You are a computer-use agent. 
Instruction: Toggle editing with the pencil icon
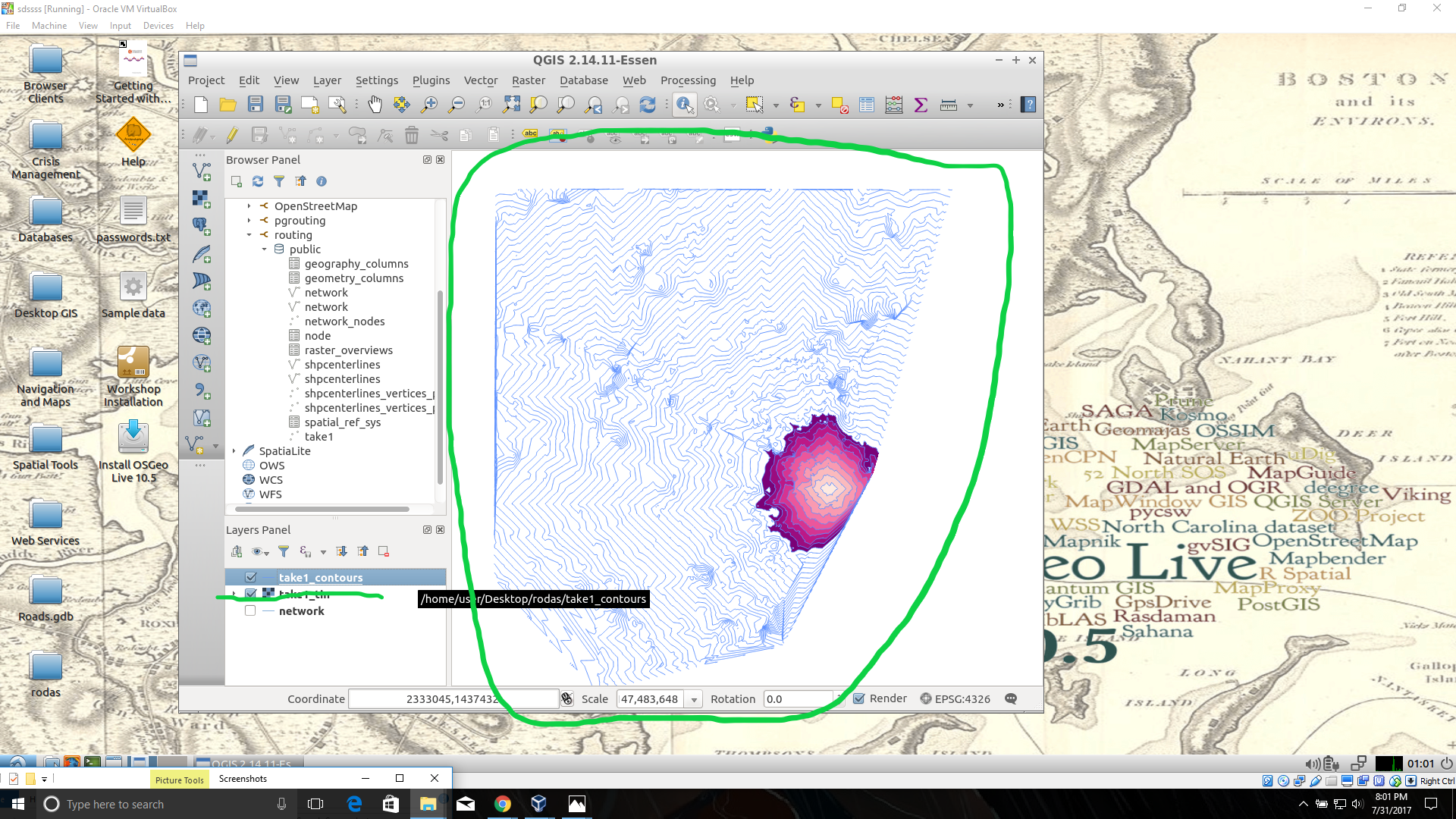tap(232, 135)
